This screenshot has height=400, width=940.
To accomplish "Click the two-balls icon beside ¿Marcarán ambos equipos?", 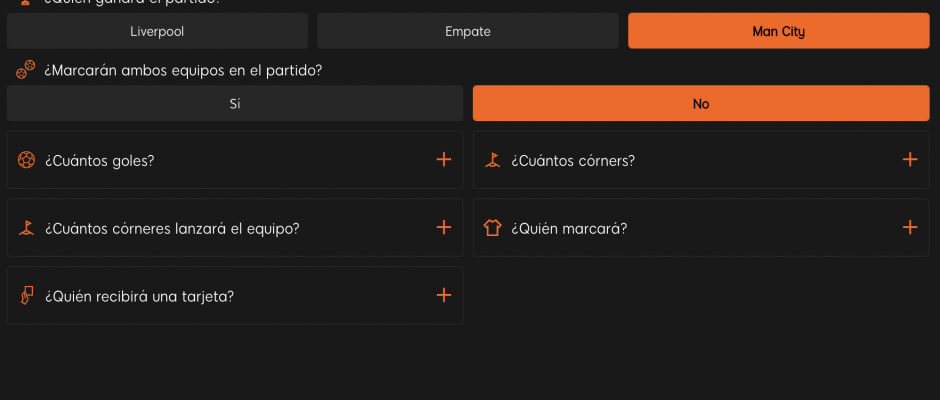I will [x=25, y=70].
